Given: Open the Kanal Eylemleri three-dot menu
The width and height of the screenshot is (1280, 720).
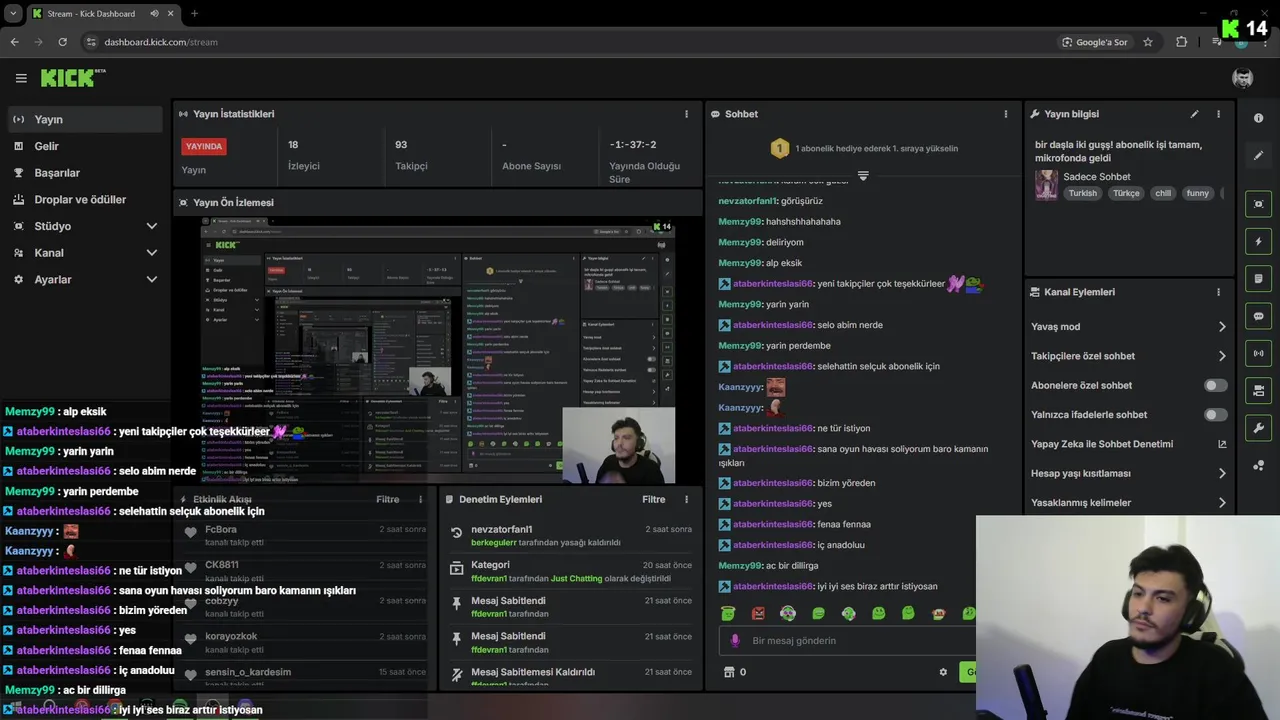Looking at the screenshot, I should click(1218, 292).
